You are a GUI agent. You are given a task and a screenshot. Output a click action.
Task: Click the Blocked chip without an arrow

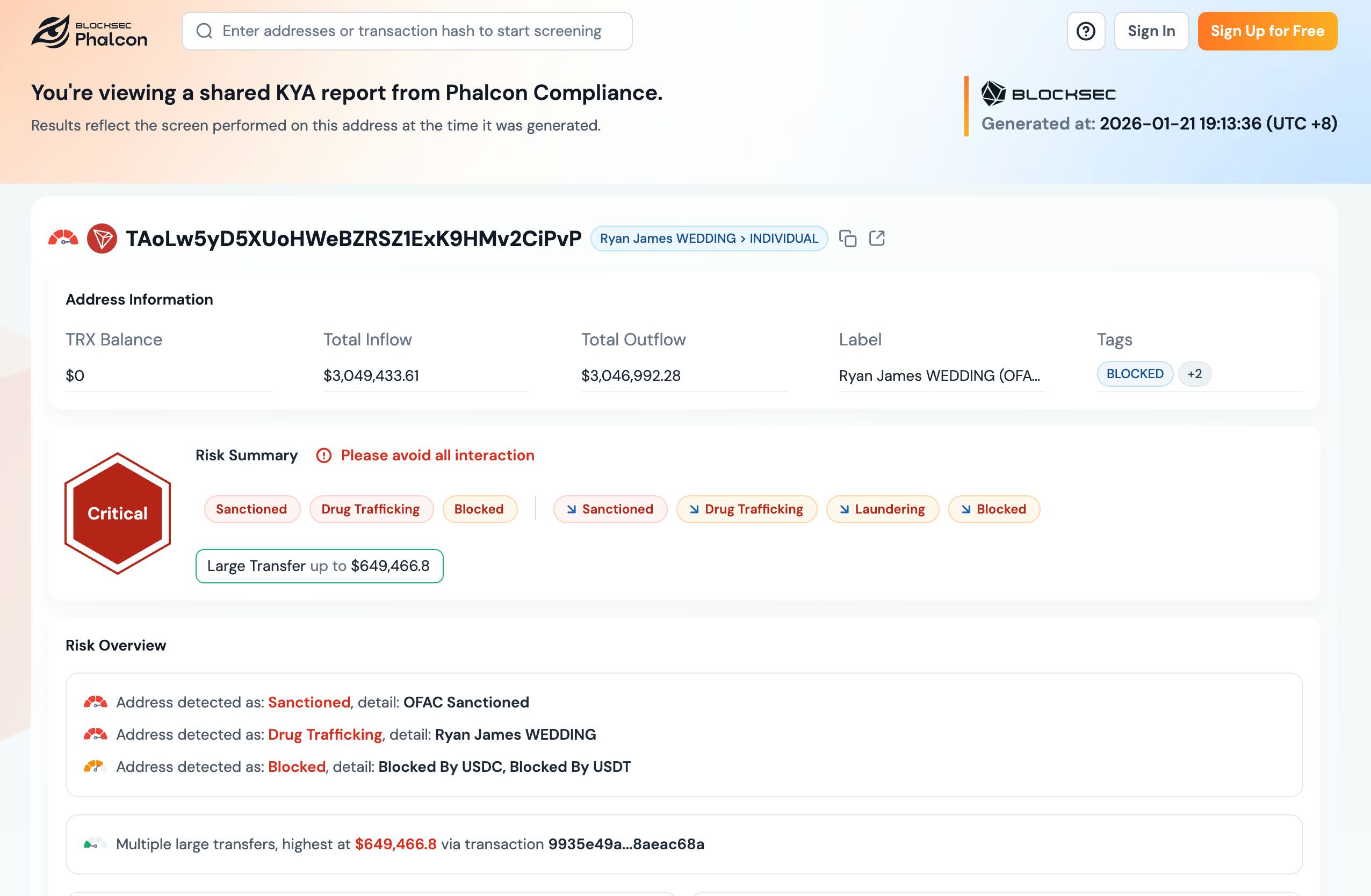(x=479, y=509)
